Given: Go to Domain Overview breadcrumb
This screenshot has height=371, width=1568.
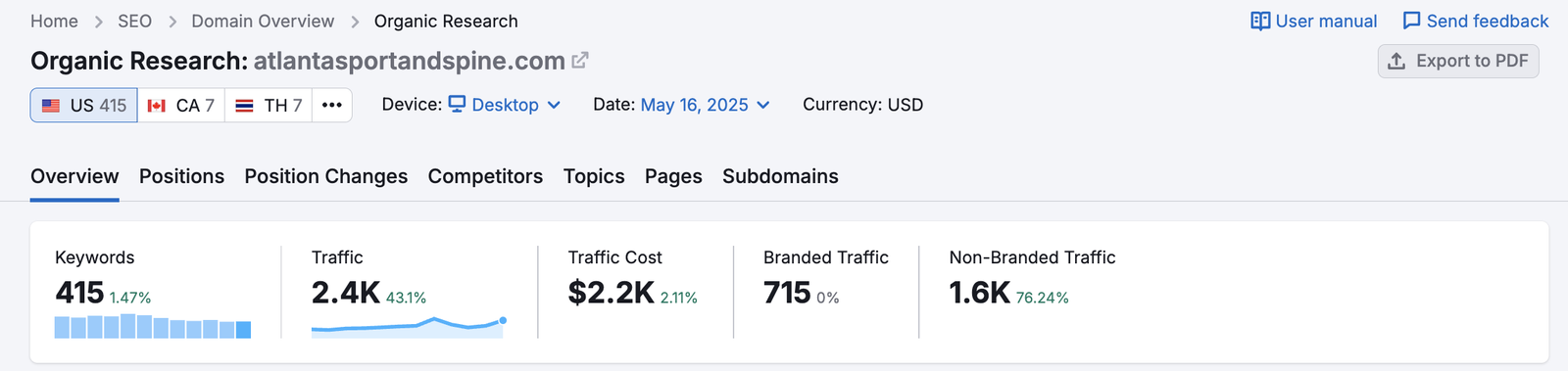Looking at the screenshot, I should (263, 22).
